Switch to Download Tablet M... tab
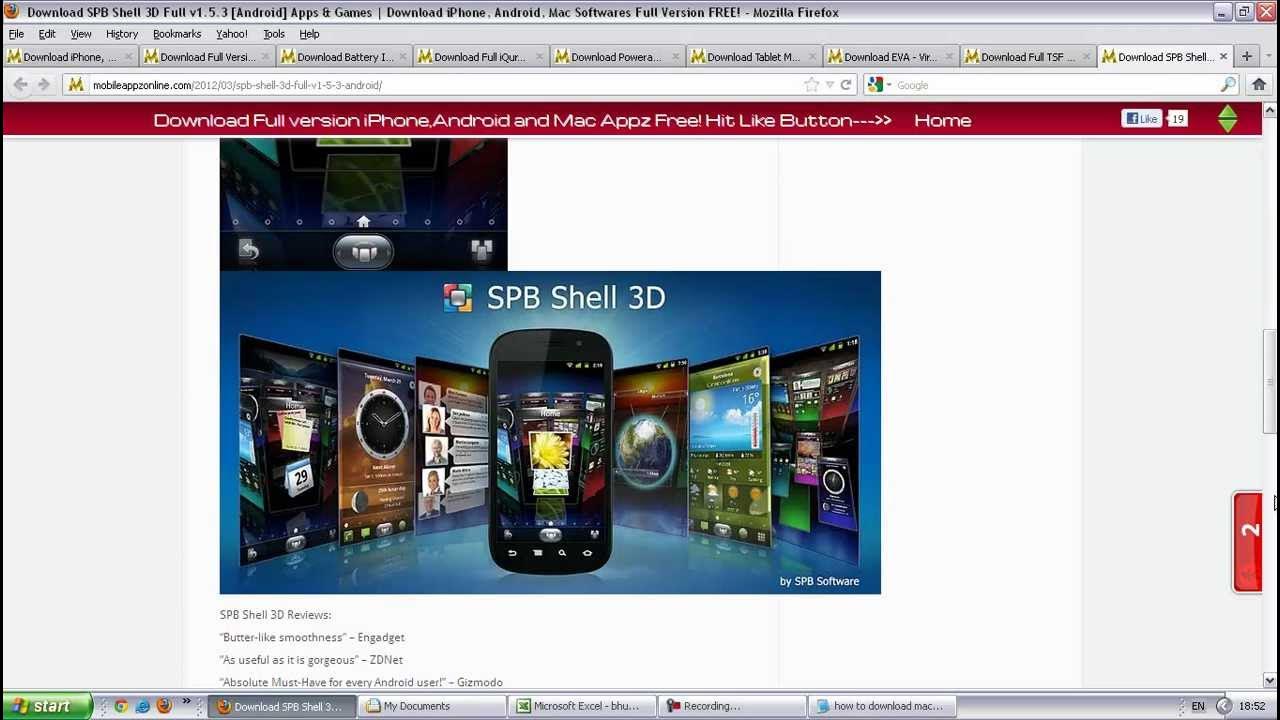The width and height of the screenshot is (1280, 720). click(753, 57)
